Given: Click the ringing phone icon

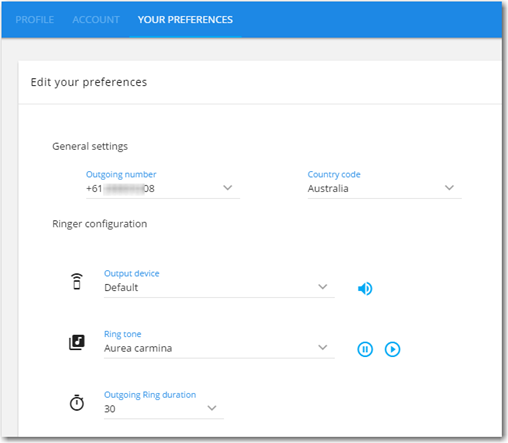Looking at the screenshot, I should [77, 281].
